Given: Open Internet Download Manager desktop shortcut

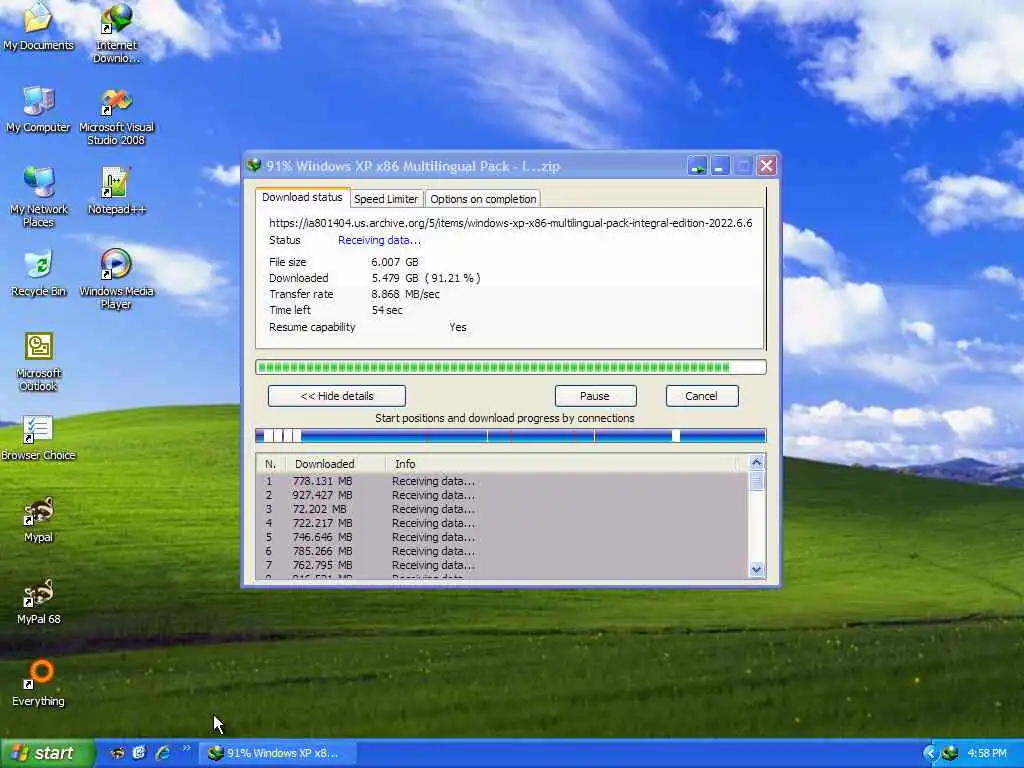Looking at the screenshot, I should pos(116,33).
